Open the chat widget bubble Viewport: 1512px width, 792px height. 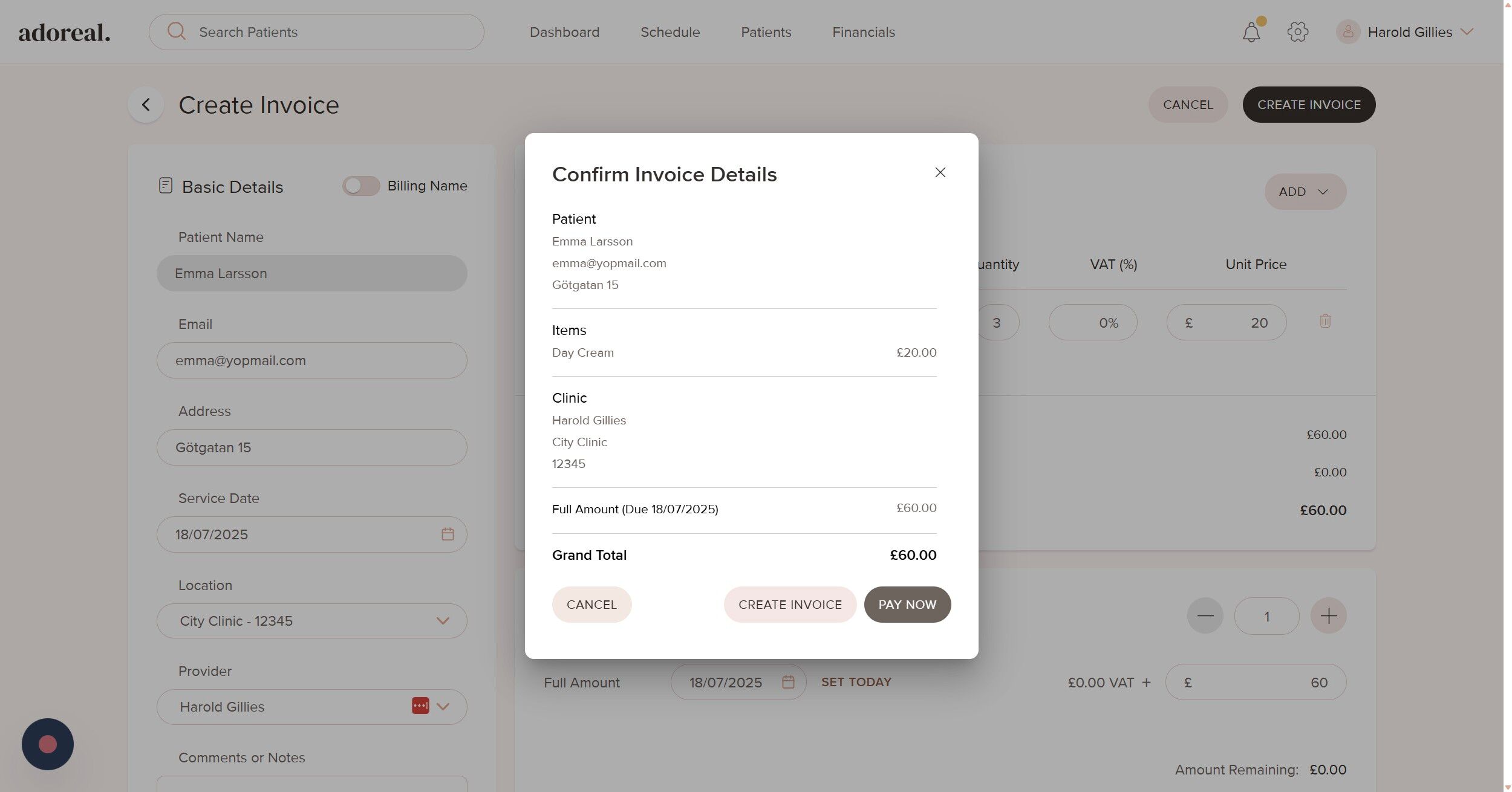[x=48, y=744]
